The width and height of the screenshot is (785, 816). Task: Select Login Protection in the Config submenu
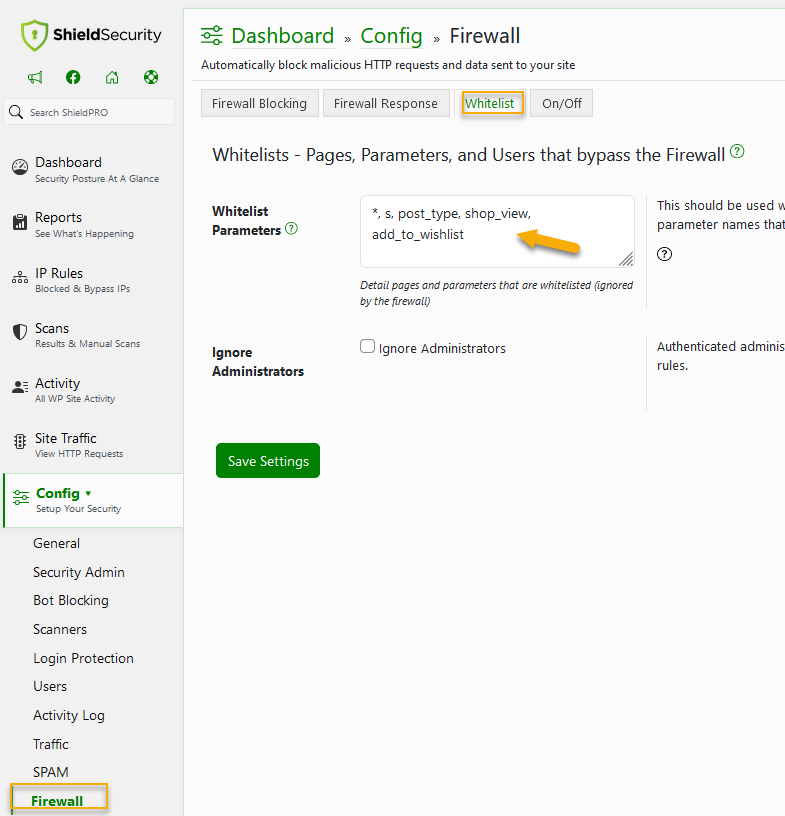coord(83,658)
